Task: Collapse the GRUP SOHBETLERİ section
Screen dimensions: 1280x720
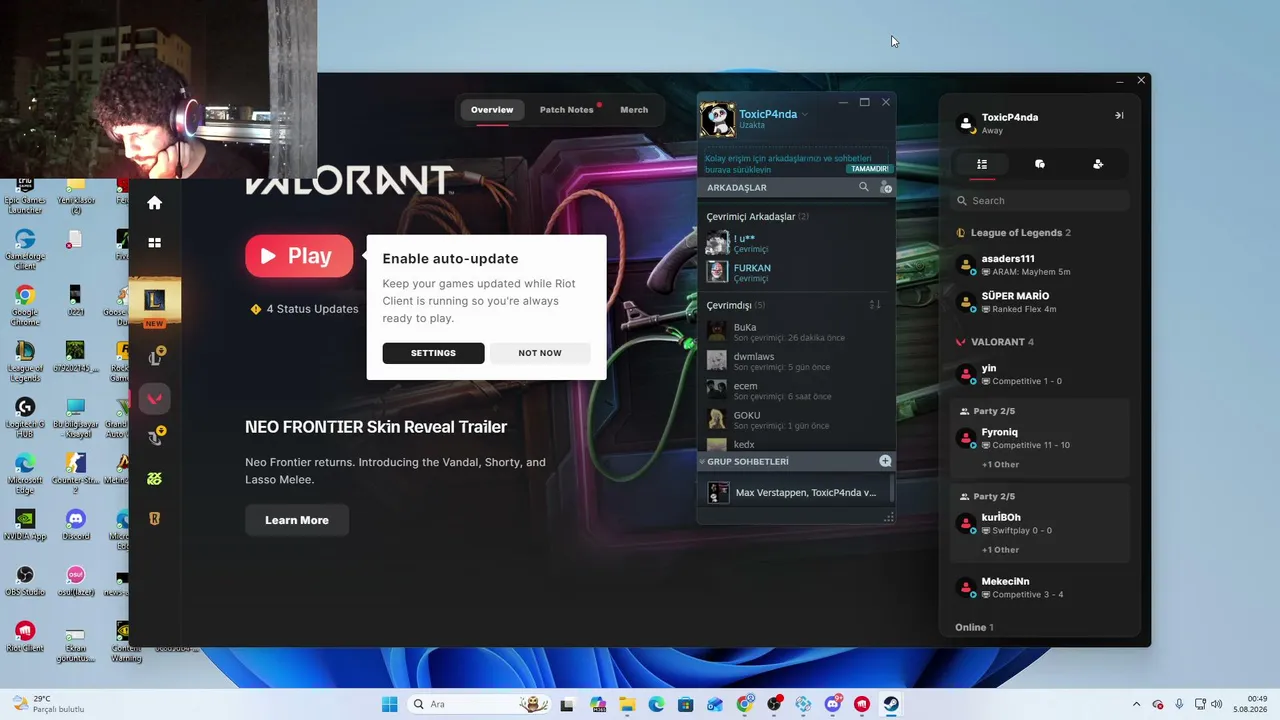Action: 702,461
